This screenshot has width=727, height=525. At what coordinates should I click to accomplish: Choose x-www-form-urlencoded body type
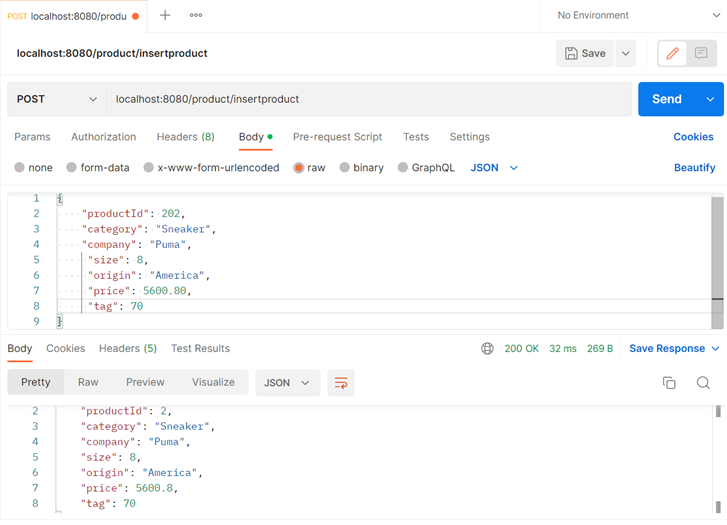[x=148, y=167]
